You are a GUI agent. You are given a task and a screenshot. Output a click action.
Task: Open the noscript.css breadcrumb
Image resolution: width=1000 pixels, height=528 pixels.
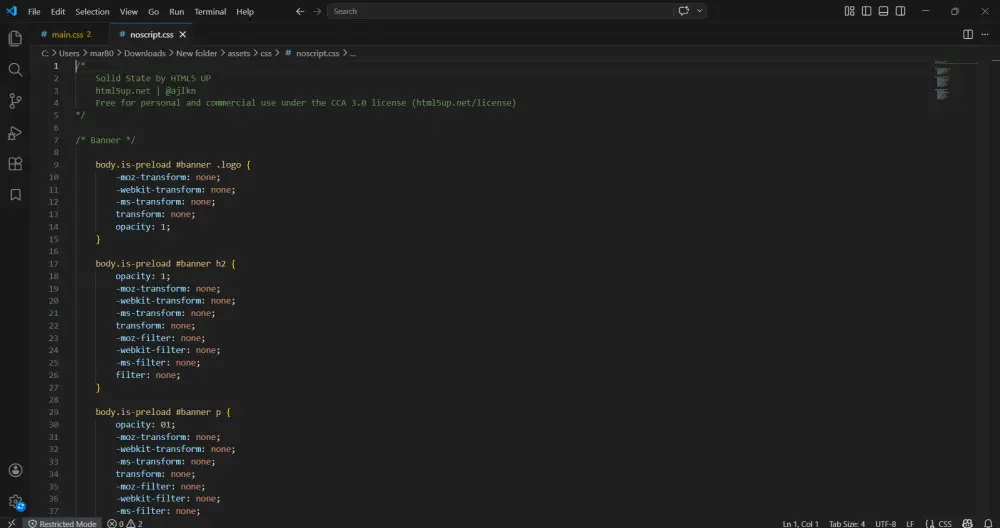point(312,54)
